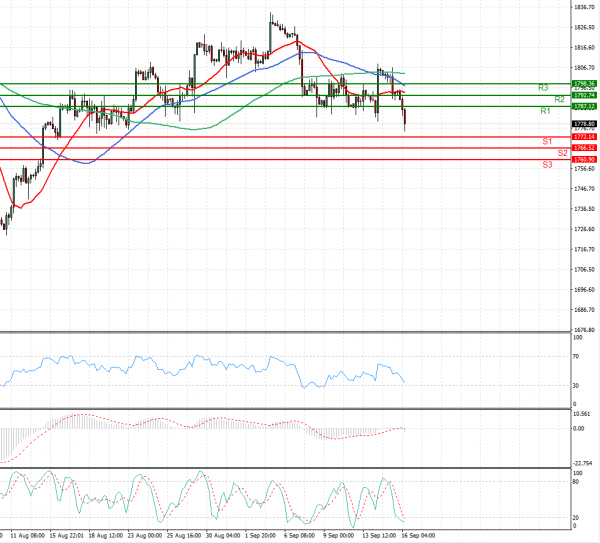600x543 pixels.
Task: Click the S3 support label
Action: coord(547,165)
